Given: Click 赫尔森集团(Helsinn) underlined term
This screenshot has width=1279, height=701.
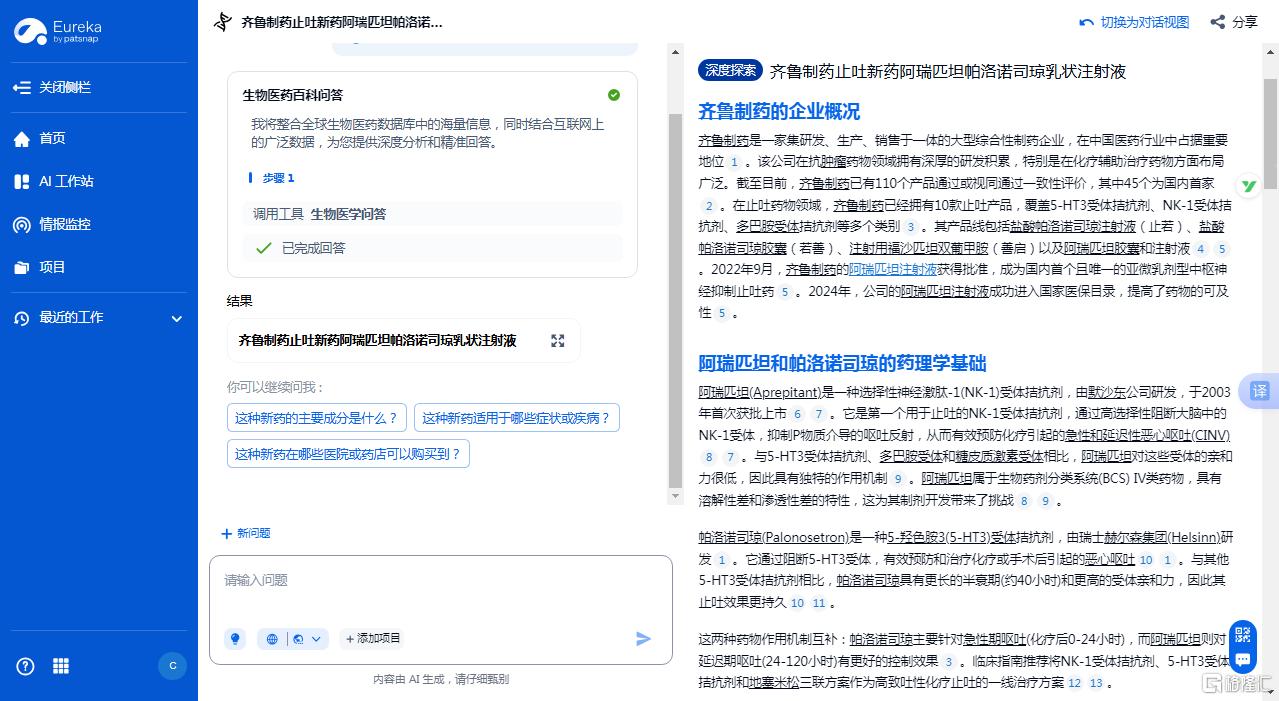Looking at the screenshot, I should (x=1160, y=537).
